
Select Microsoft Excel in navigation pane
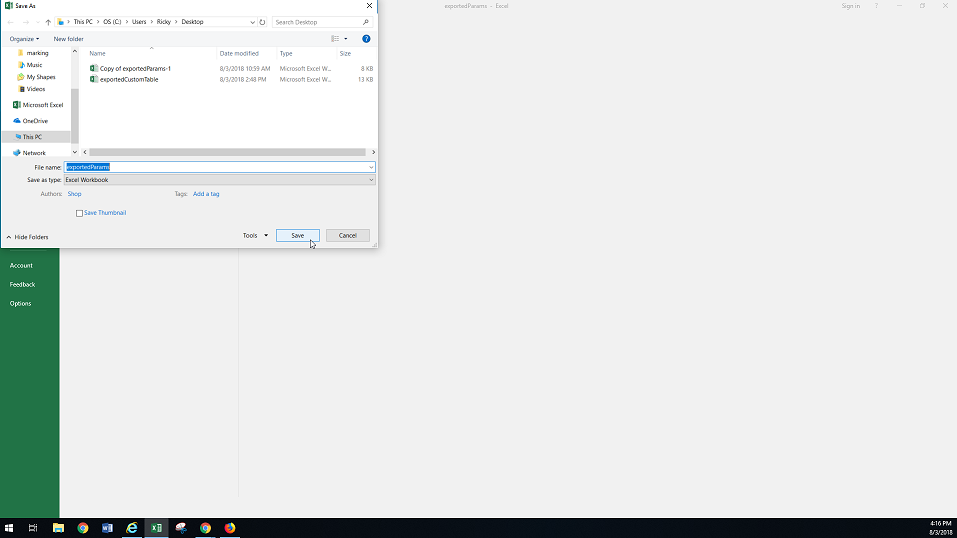(42, 105)
